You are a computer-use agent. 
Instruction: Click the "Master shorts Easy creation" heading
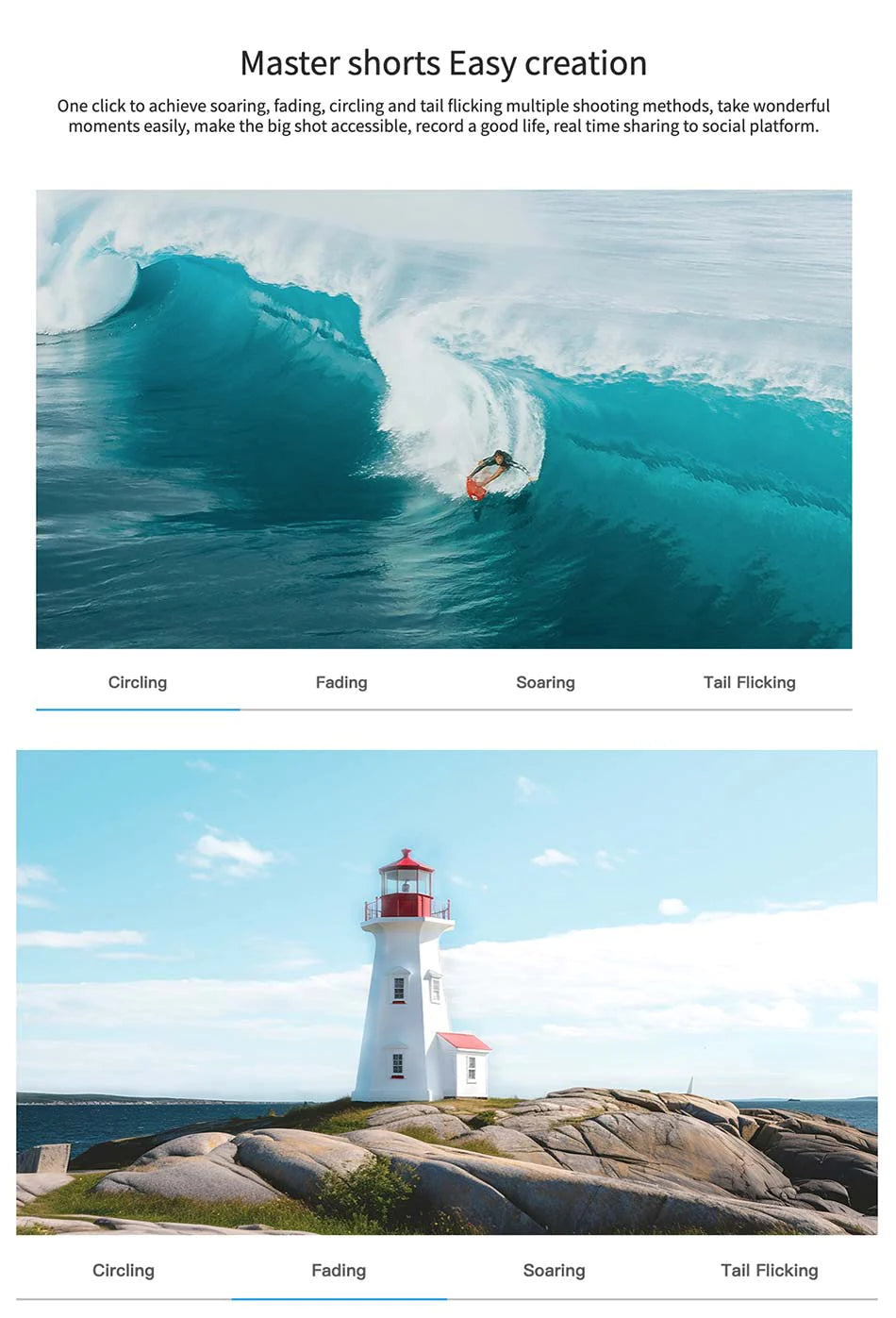(443, 63)
